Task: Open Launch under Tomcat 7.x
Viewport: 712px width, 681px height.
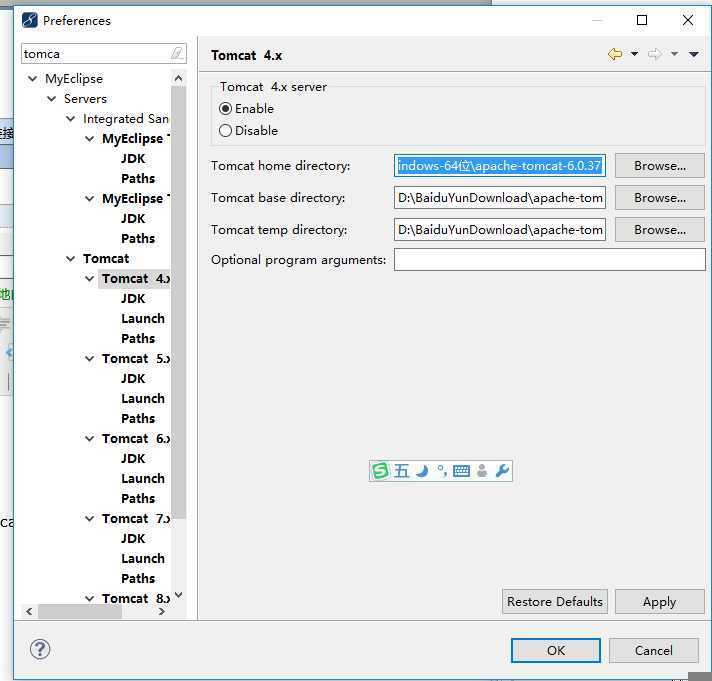Action: coord(143,558)
